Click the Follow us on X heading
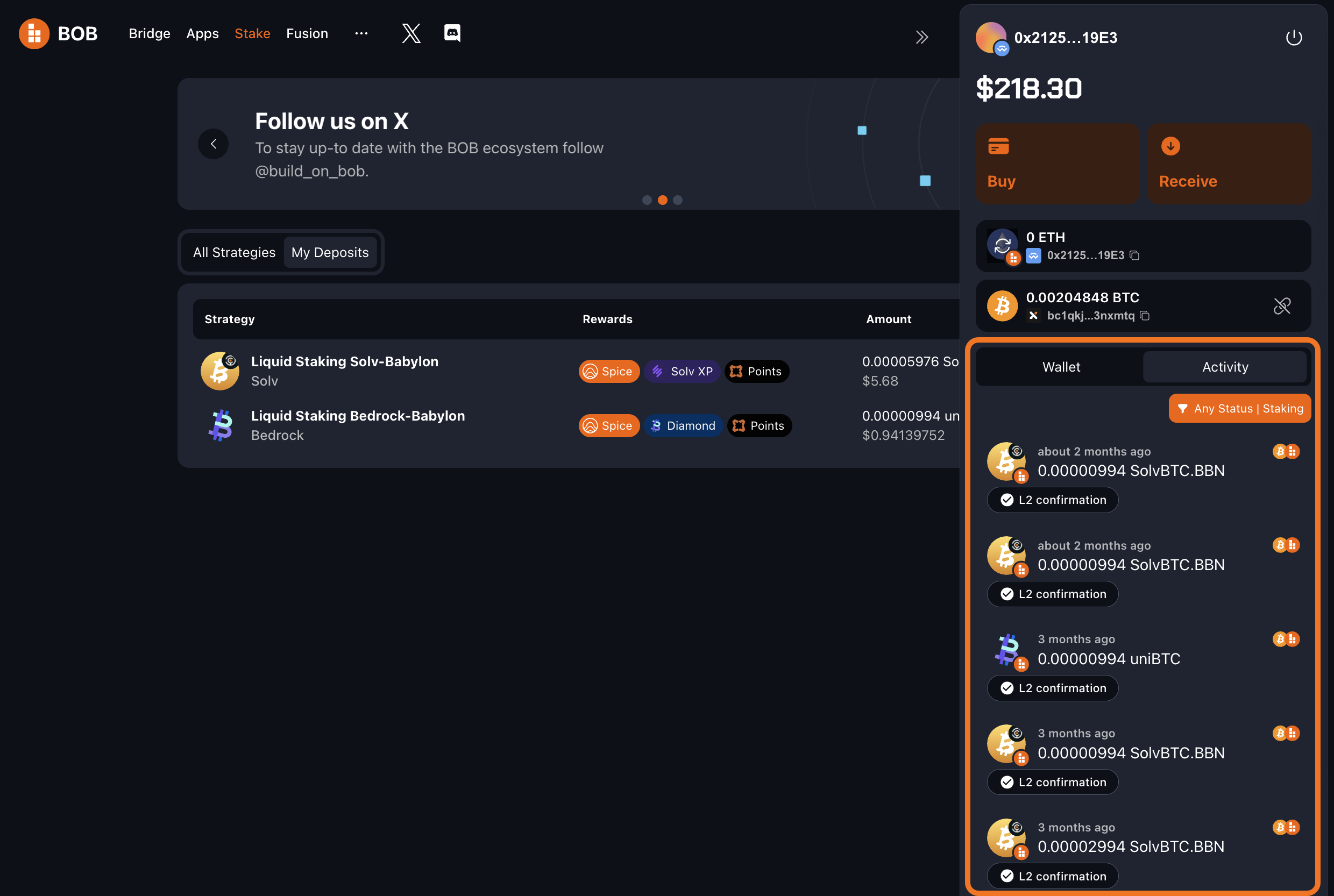Viewport: 1334px width, 896px height. (x=331, y=121)
